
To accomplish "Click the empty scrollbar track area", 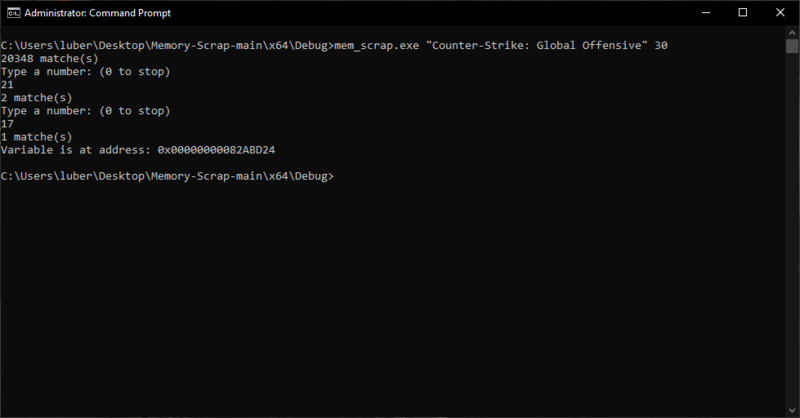I will coord(792,230).
